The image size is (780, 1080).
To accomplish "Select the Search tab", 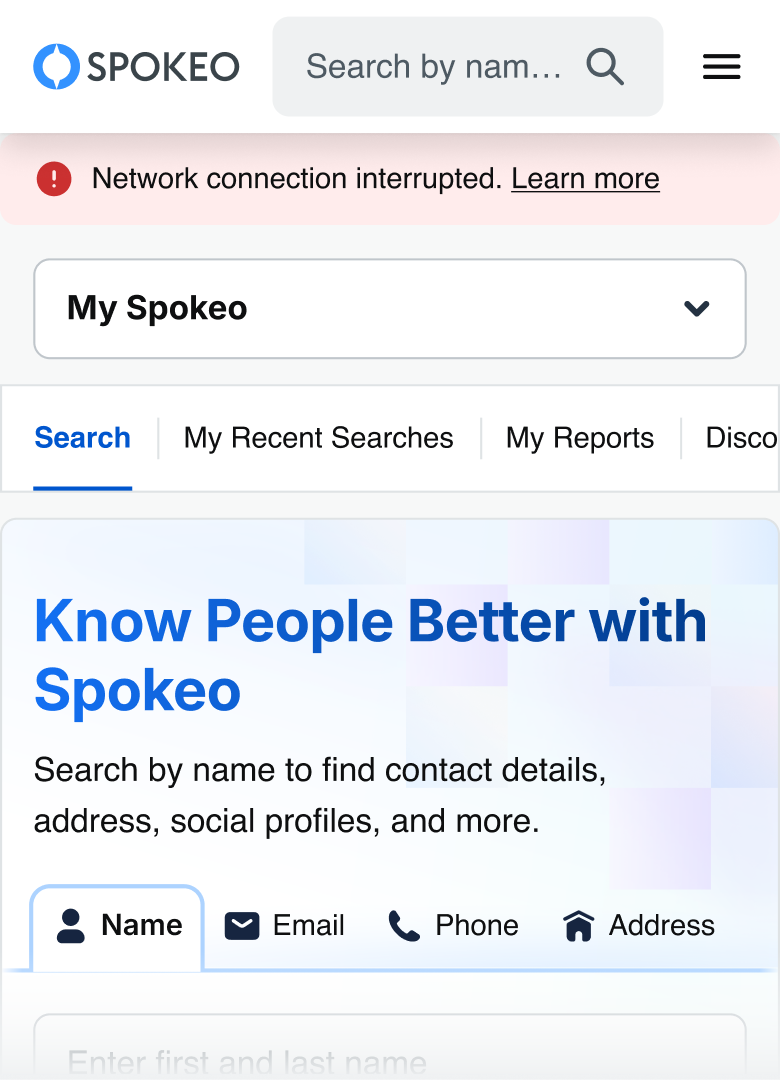I will [x=82, y=438].
